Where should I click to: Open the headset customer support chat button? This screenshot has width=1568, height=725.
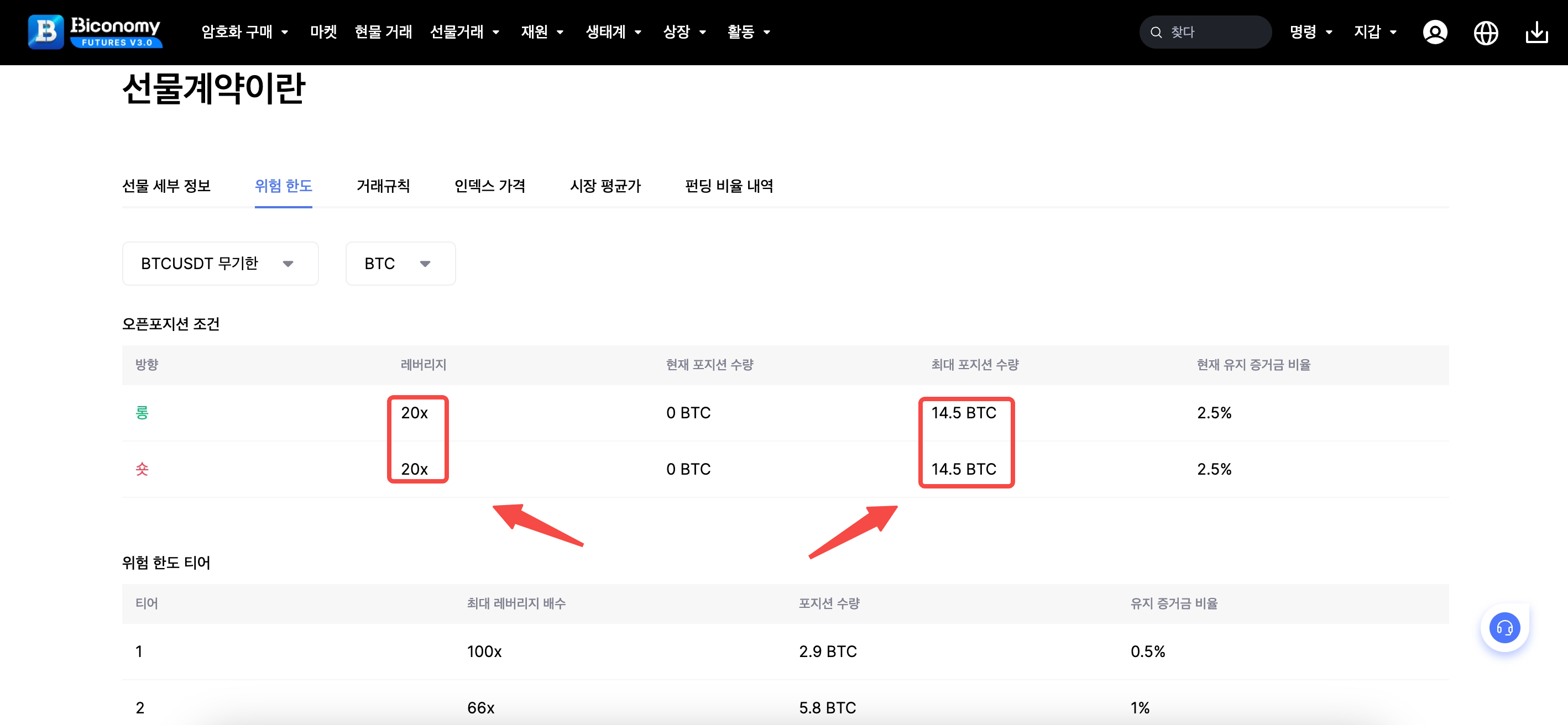pos(1505,628)
